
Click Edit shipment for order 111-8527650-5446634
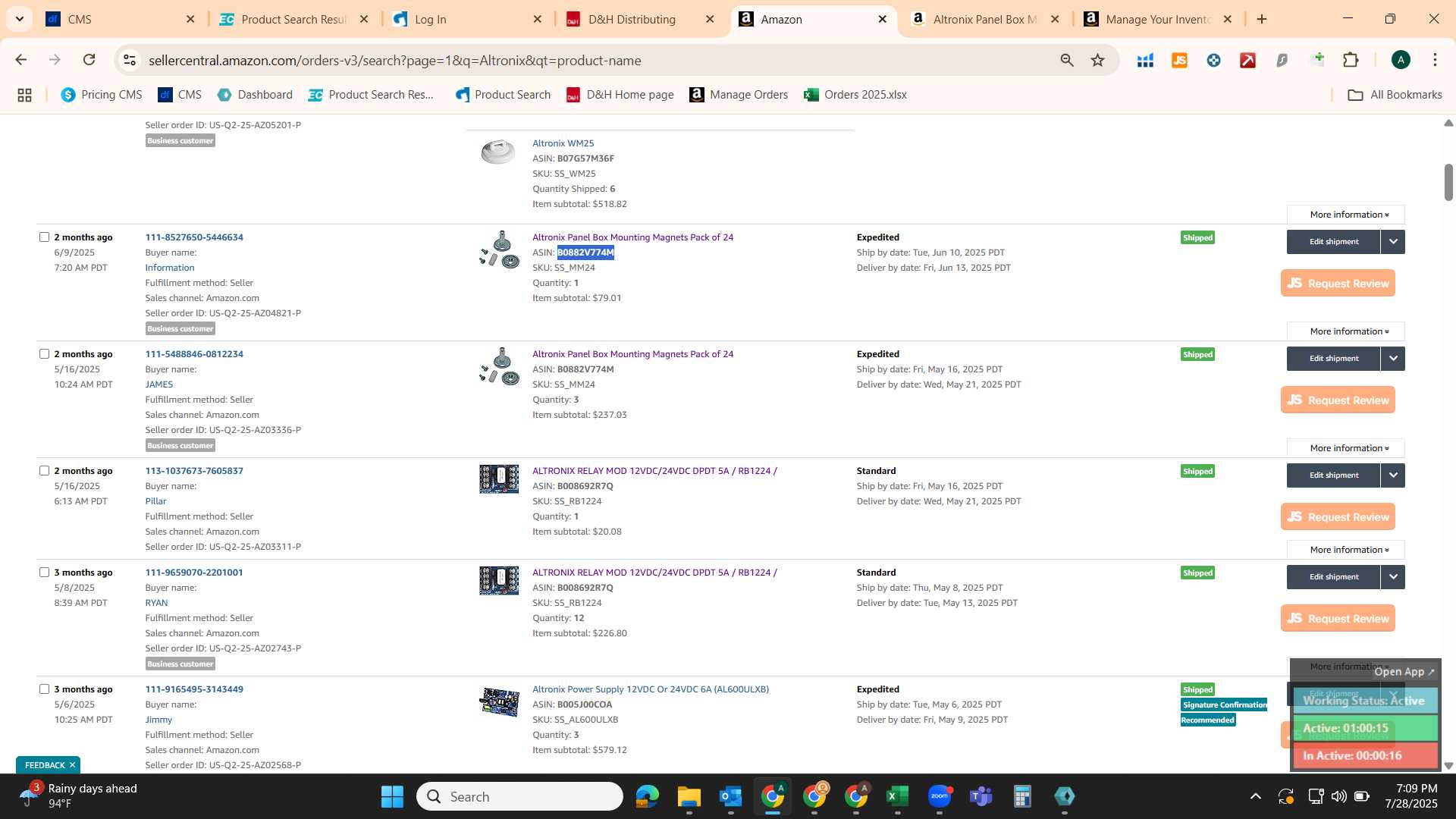tap(1333, 242)
